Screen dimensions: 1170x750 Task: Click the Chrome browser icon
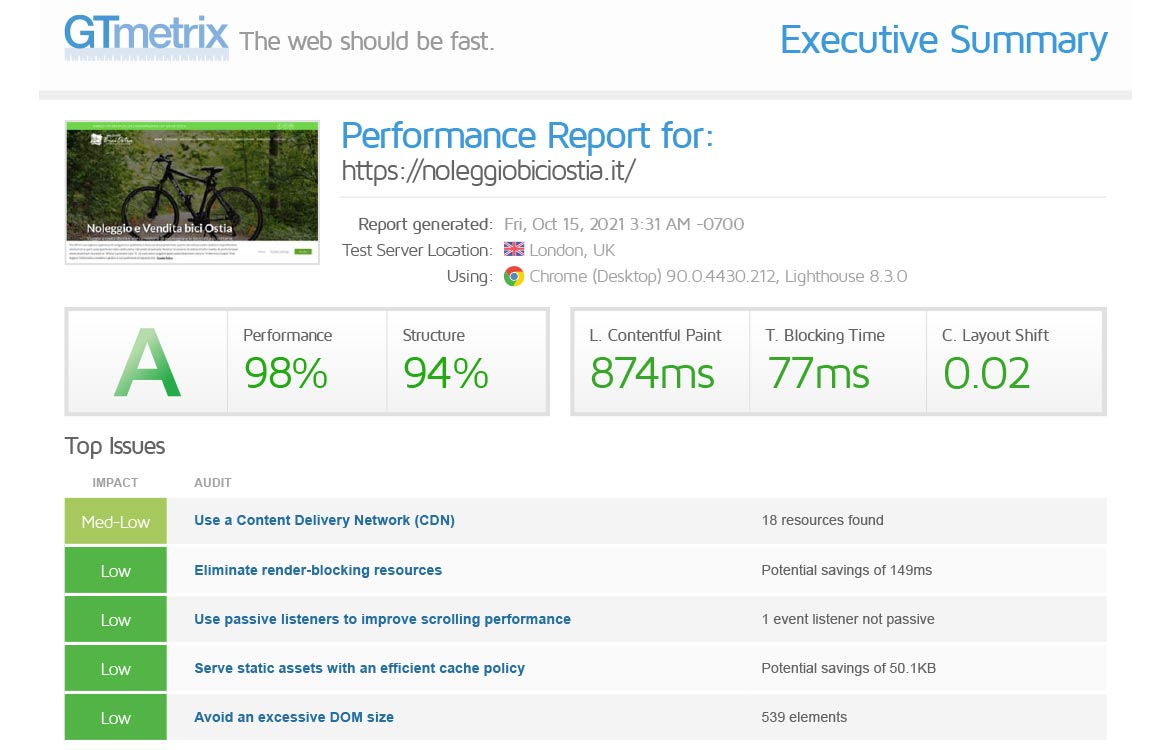coord(513,276)
